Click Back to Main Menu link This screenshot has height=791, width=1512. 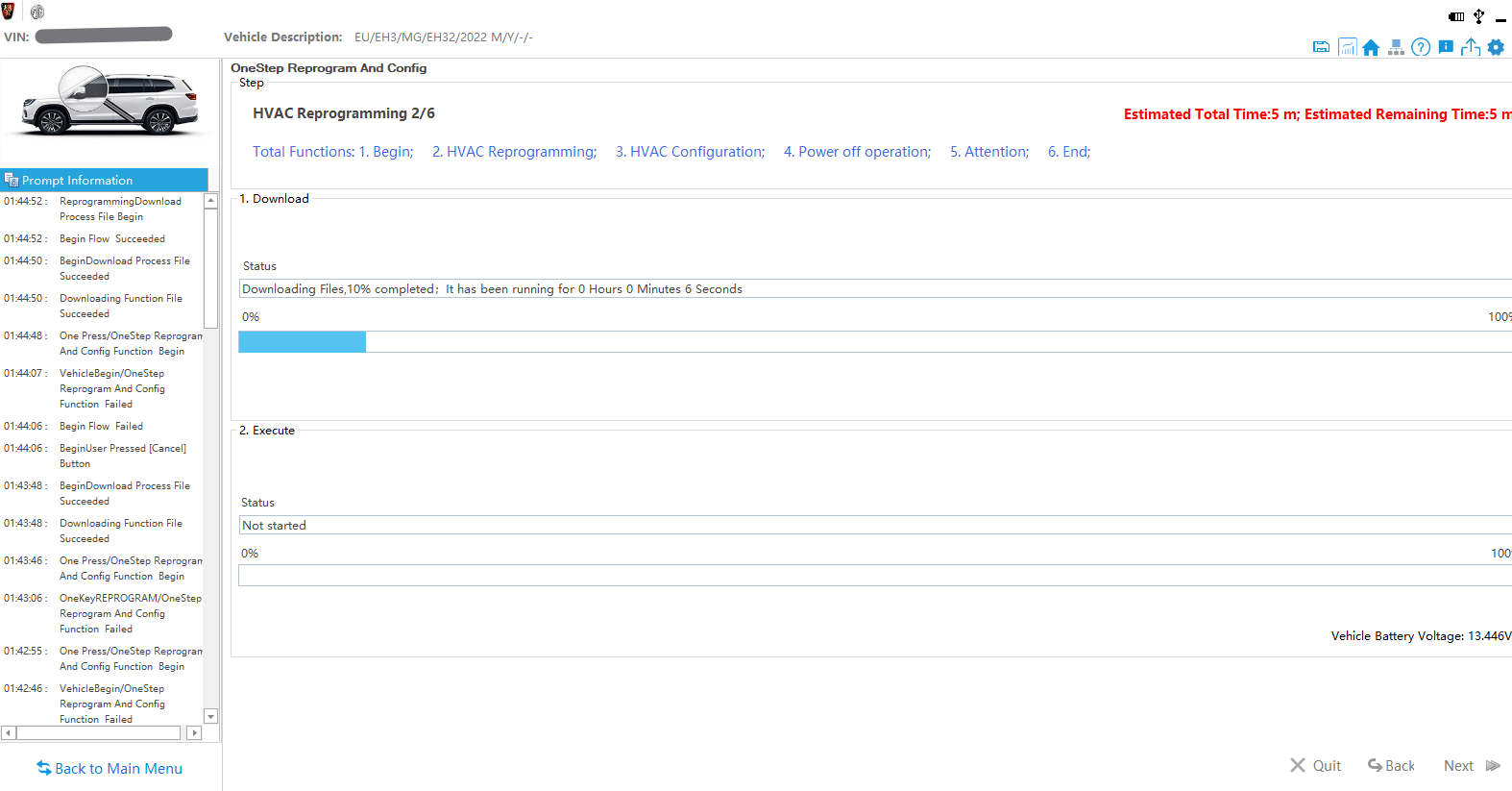[x=110, y=769]
